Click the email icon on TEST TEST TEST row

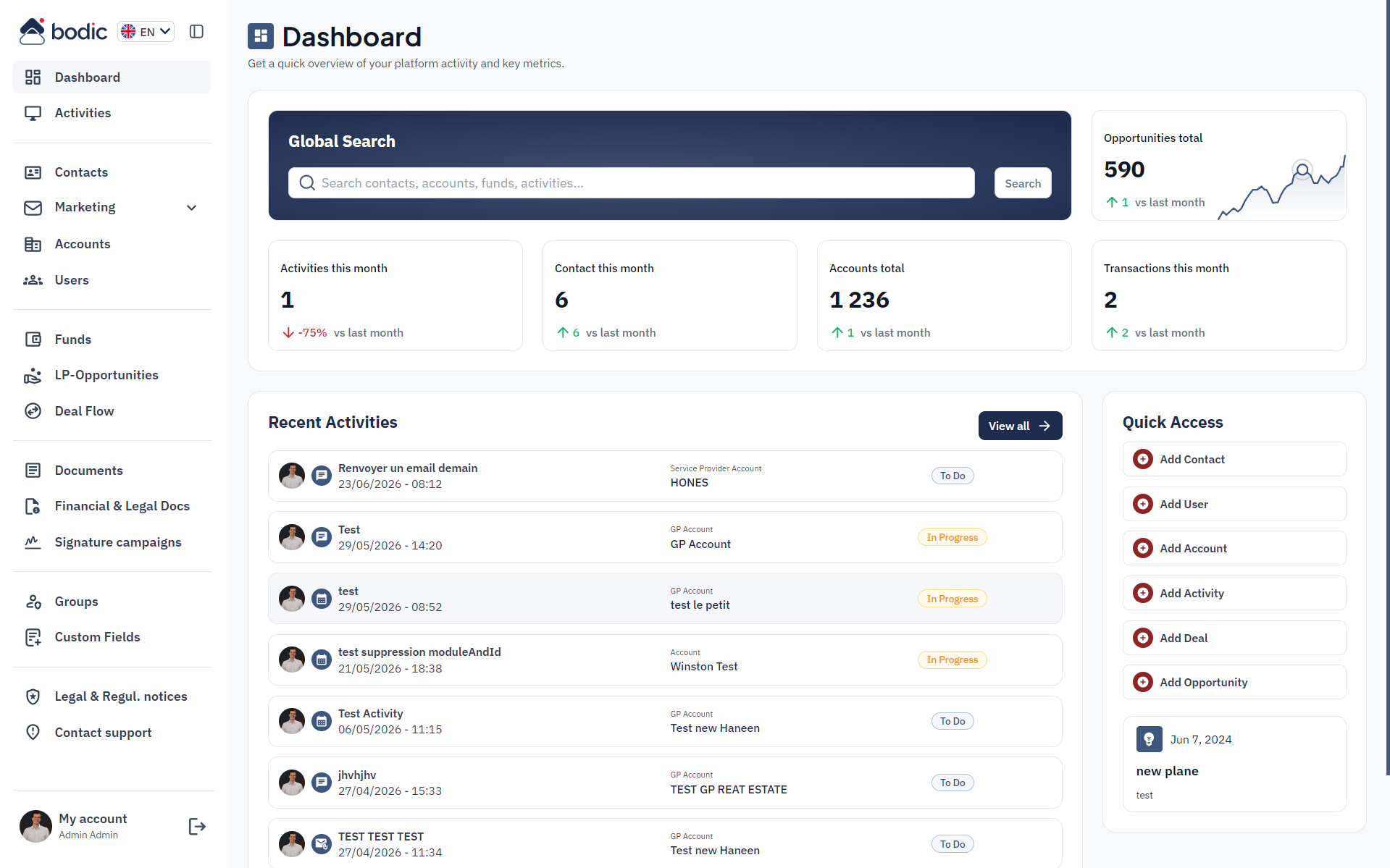pos(322,844)
